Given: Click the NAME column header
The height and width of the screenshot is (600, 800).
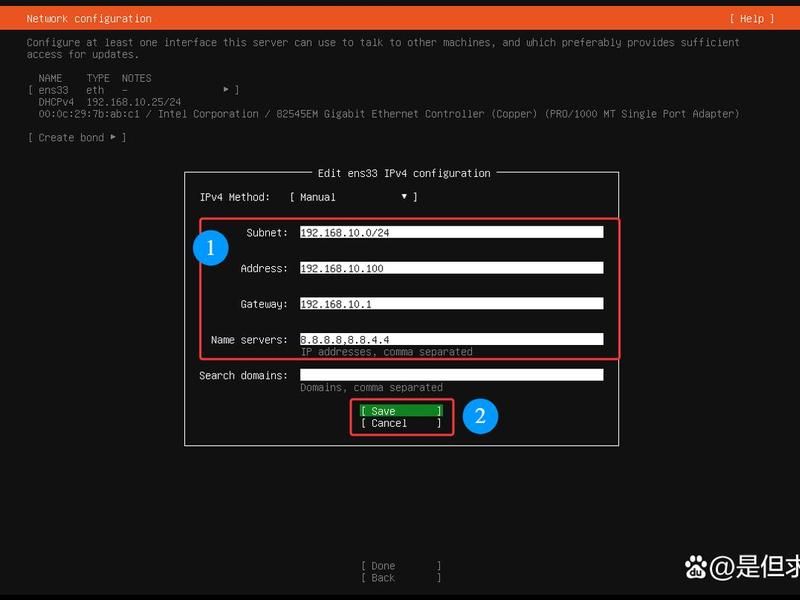Looking at the screenshot, I should [50, 78].
